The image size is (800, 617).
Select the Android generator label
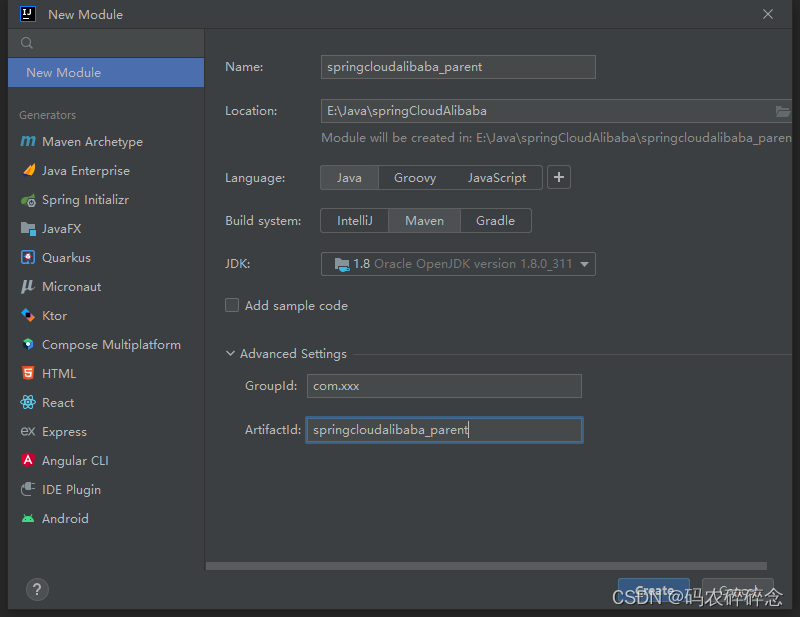coord(65,519)
